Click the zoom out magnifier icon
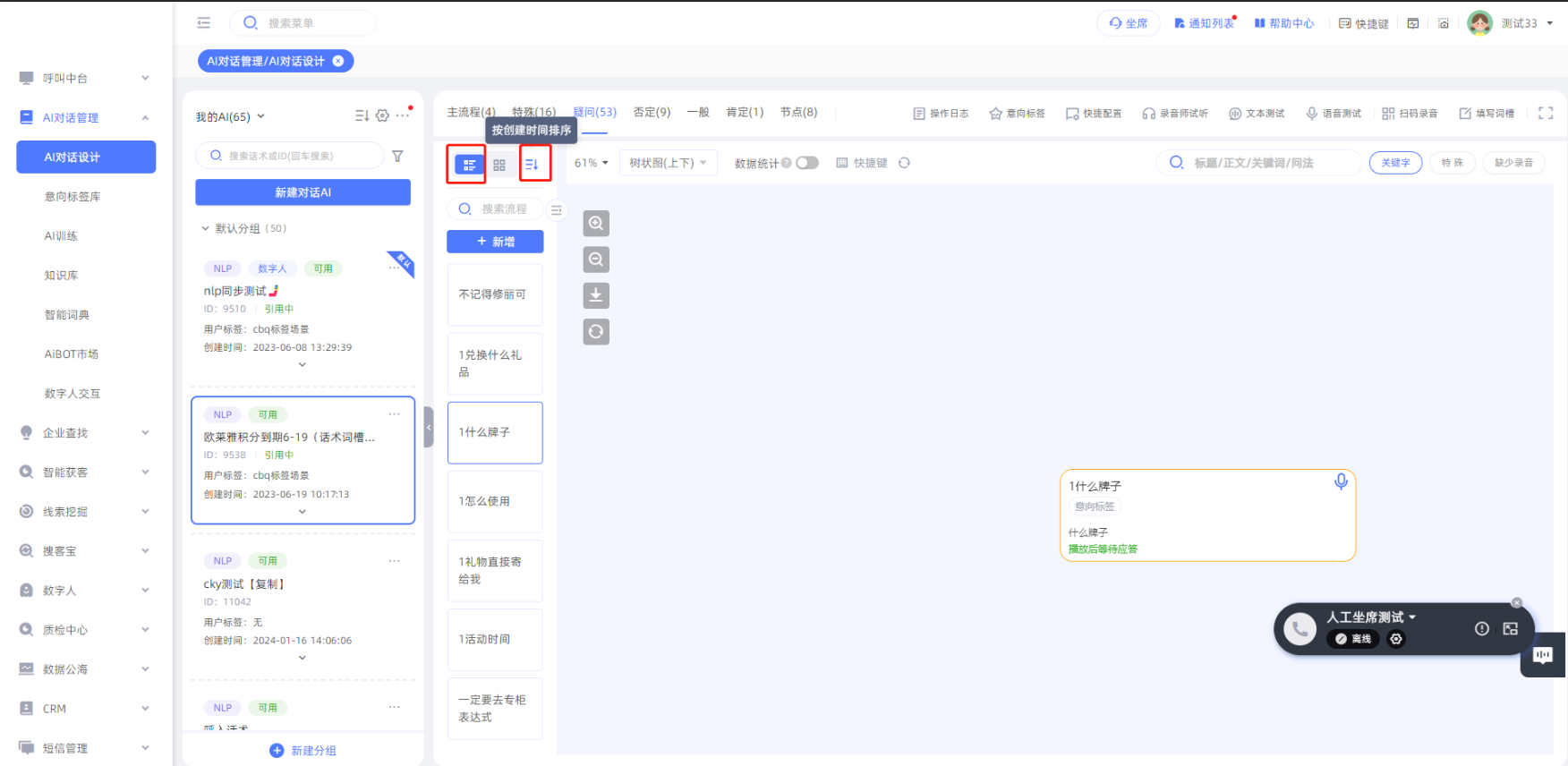 596,260
